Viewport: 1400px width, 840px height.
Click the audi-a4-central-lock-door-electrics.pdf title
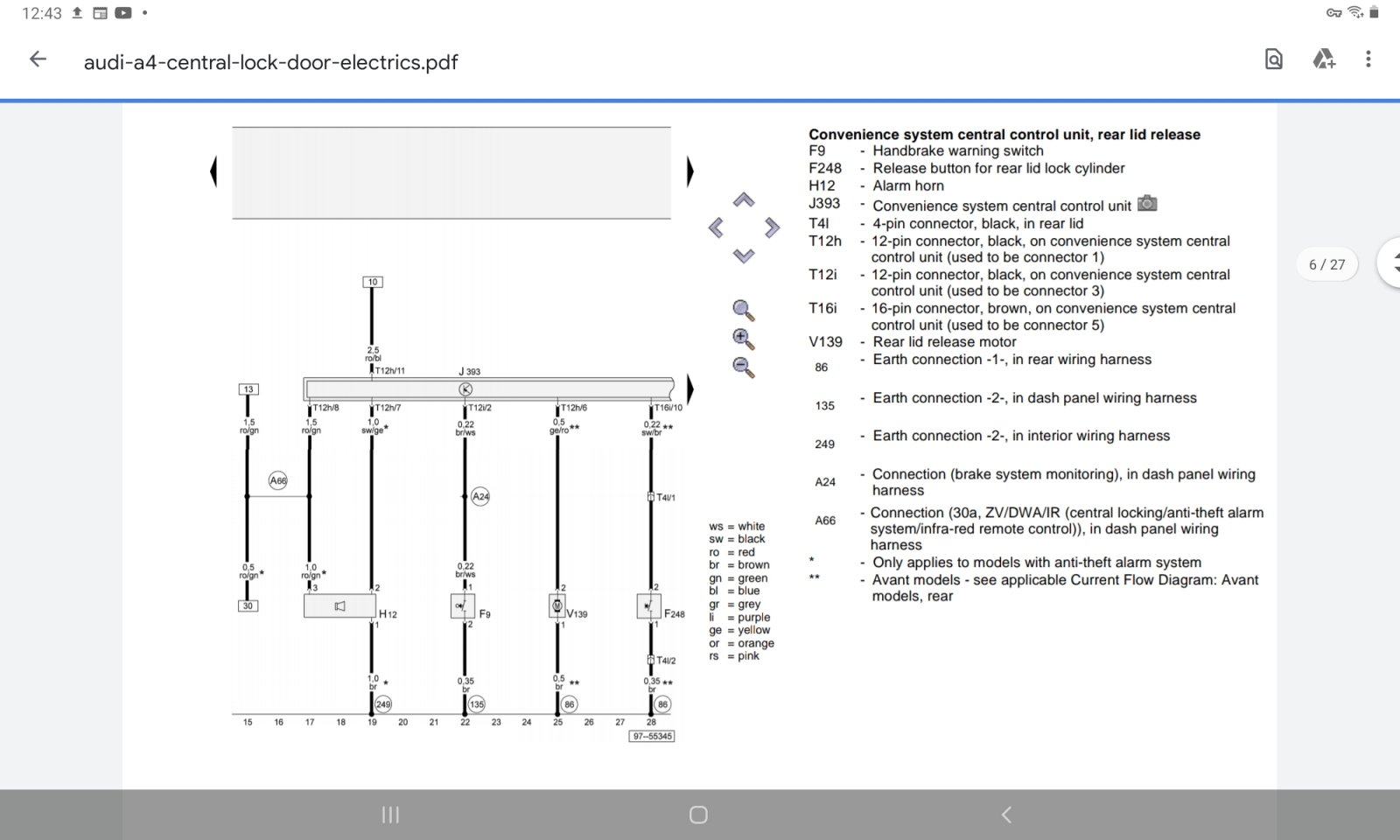(270, 62)
